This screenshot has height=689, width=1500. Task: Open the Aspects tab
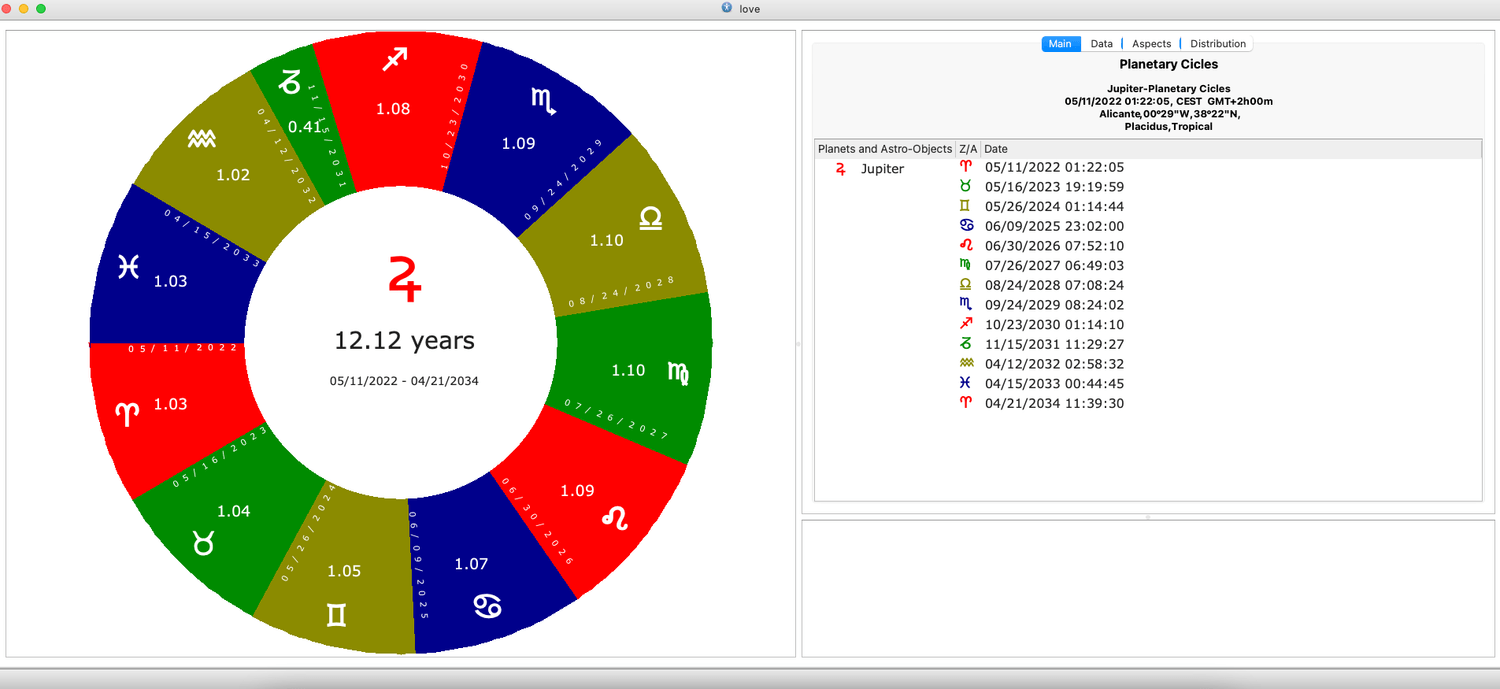click(1151, 44)
